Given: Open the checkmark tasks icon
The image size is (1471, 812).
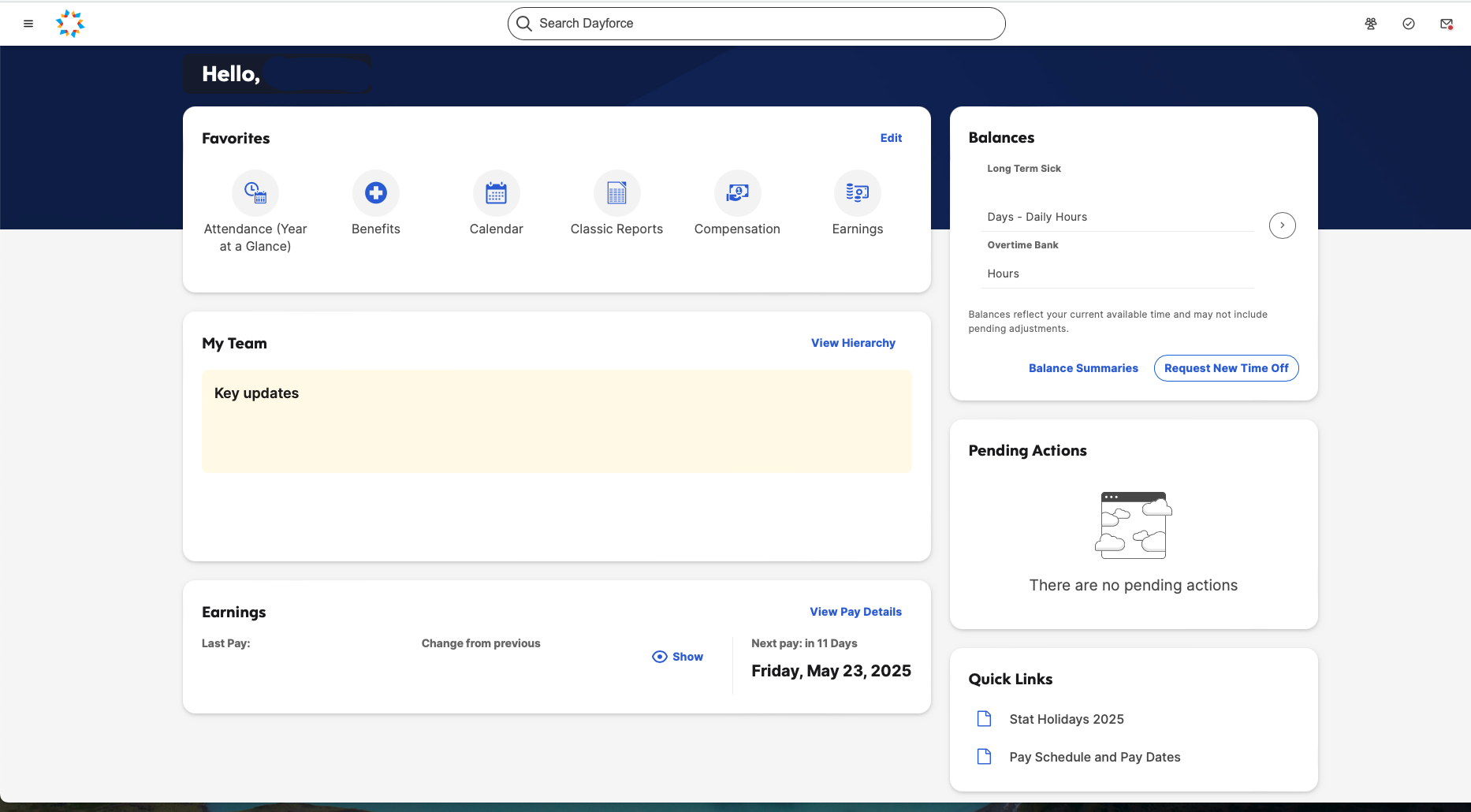Looking at the screenshot, I should 1409,24.
